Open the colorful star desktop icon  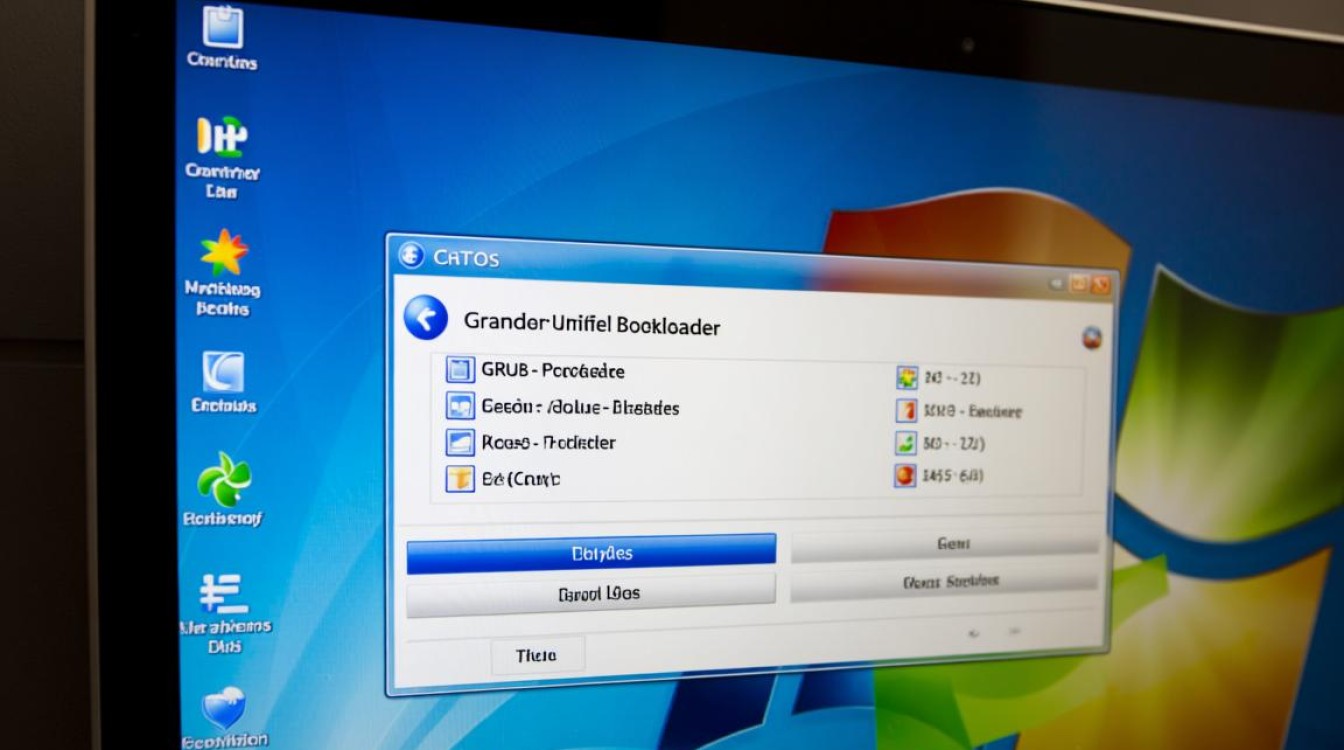[x=223, y=252]
